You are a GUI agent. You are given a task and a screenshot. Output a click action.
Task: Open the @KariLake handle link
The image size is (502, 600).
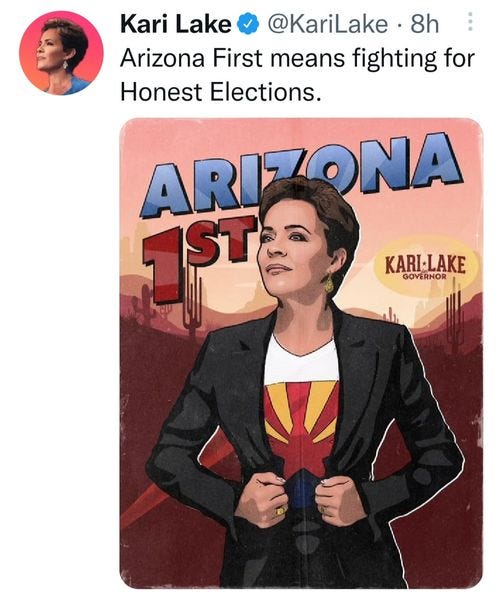(327, 24)
